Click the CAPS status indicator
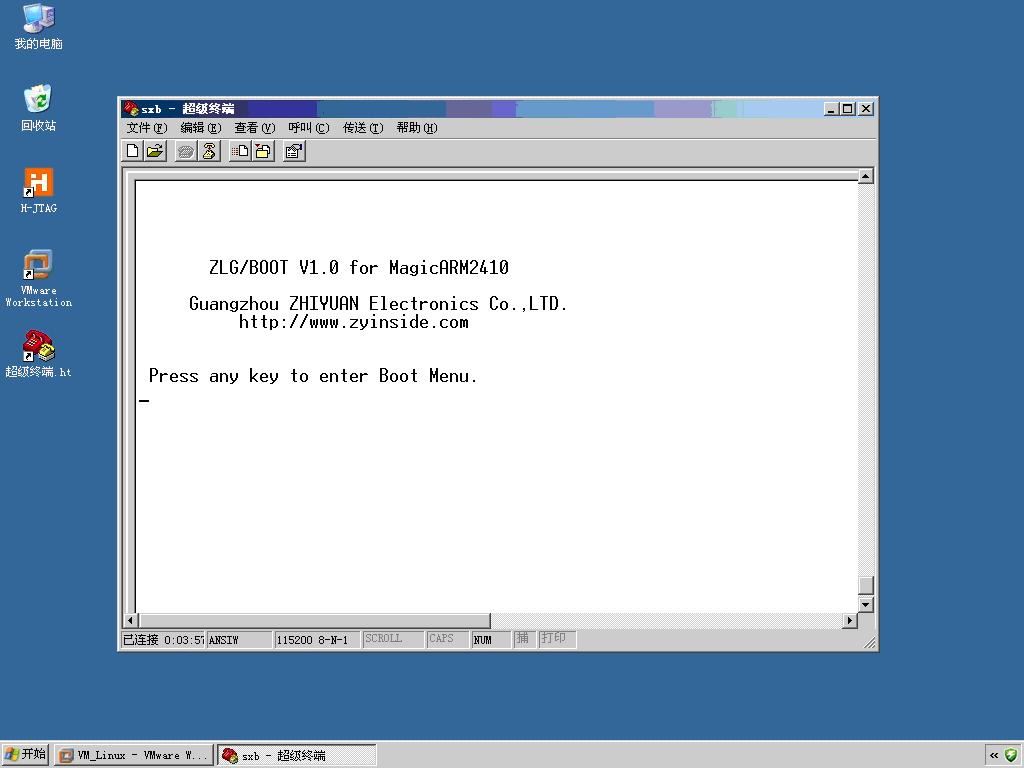Image resolution: width=1024 pixels, height=768 pixels. pyautogui.click(x=447, y=639)
